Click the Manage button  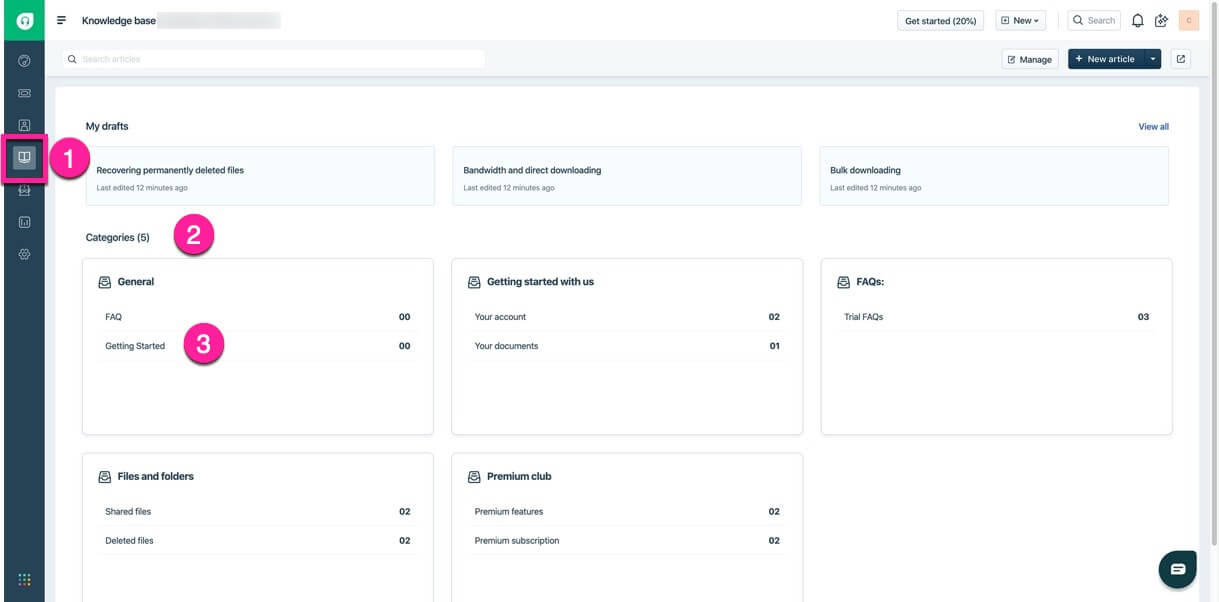coord(1030,59)
